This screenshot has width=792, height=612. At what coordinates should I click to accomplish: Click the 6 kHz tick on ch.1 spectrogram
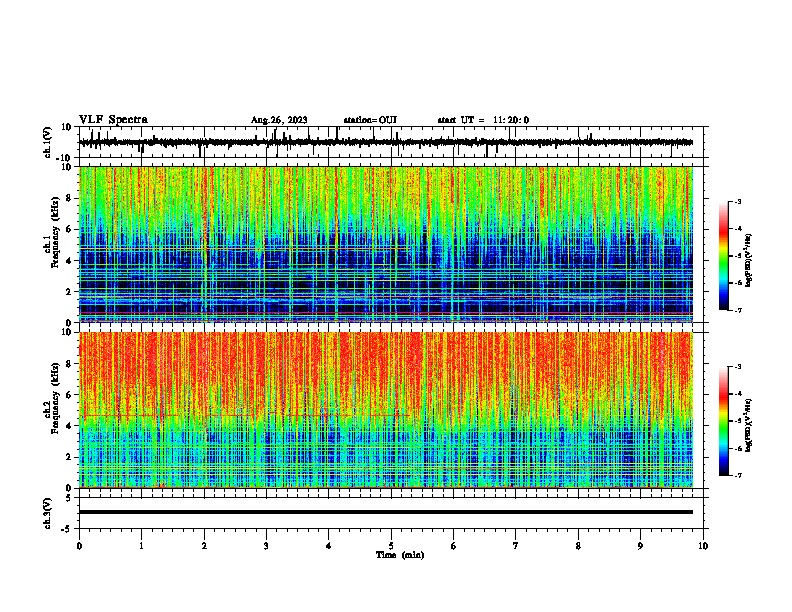pos(70,229)
